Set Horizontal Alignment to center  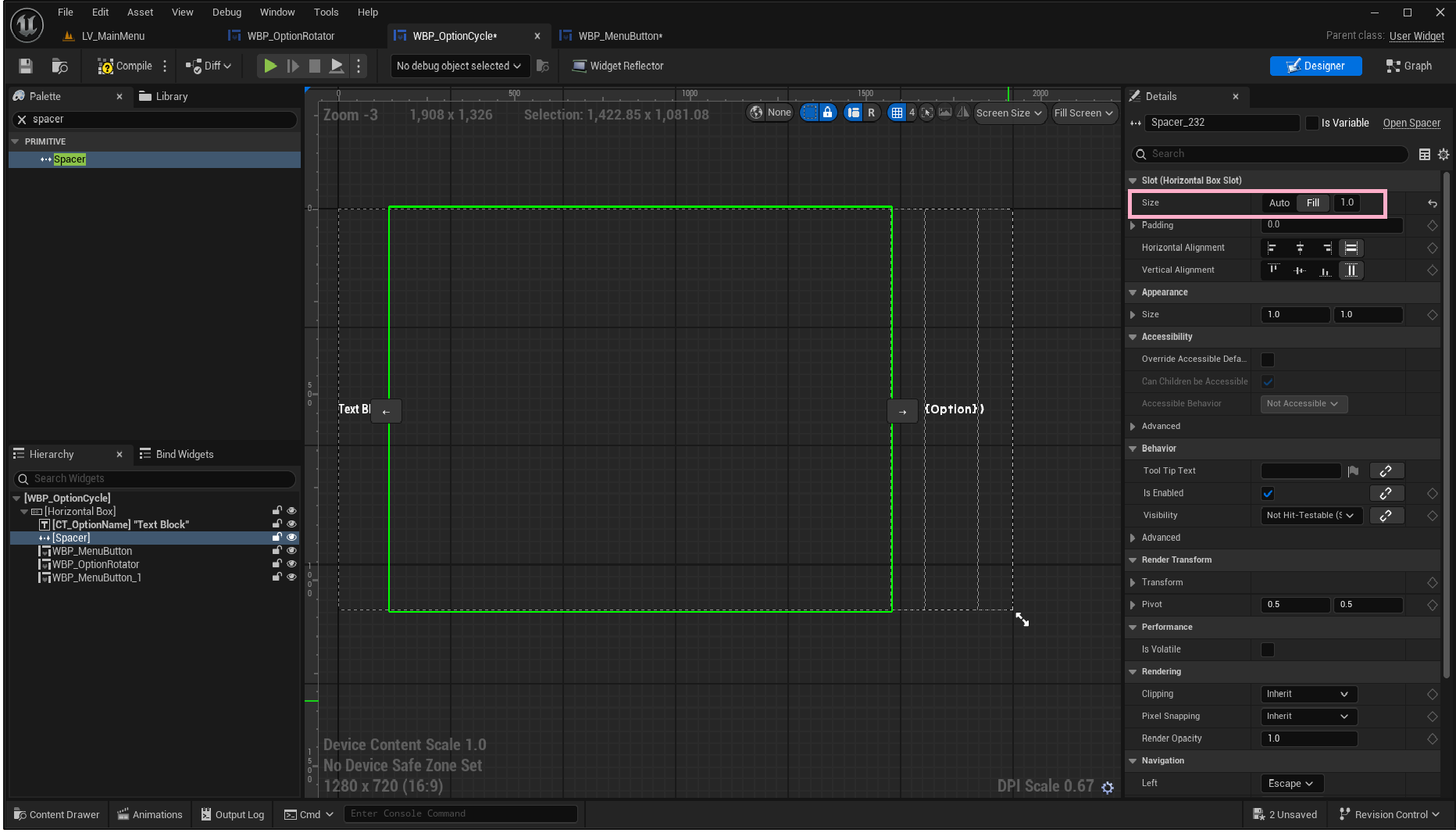(1300, 248)
